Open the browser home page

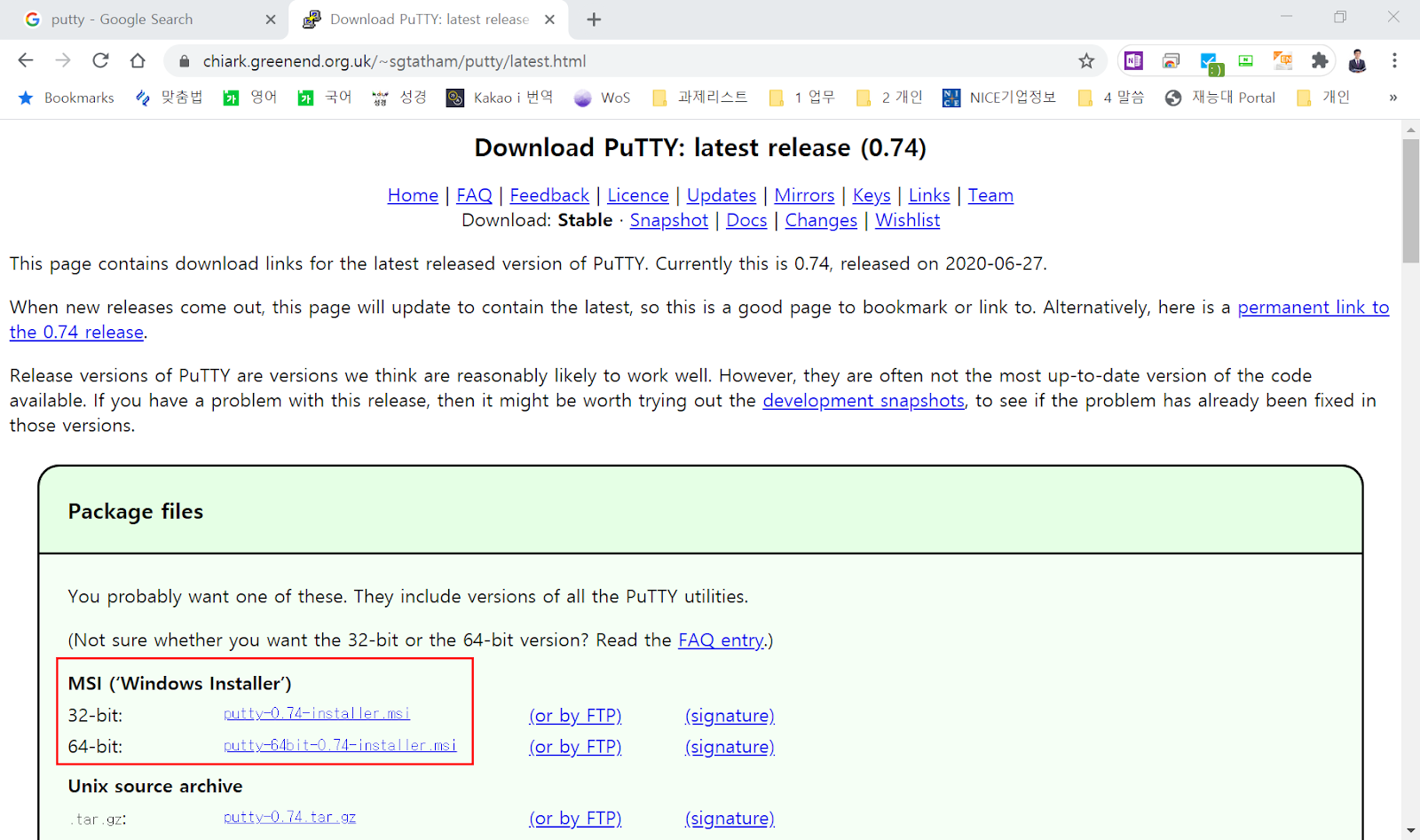(138, 60)
